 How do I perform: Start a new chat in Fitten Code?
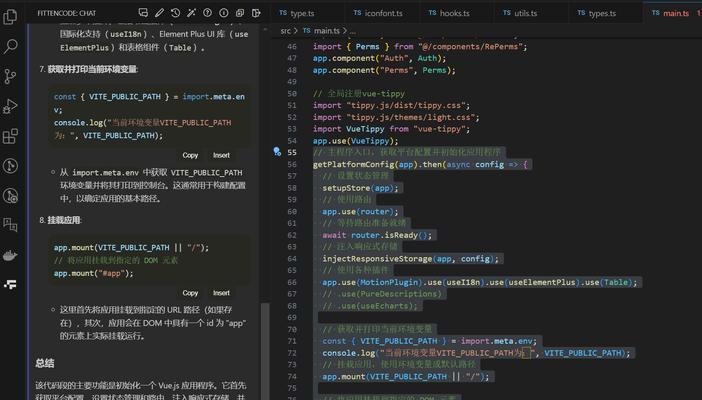pyautogui.click(x=143, y=13)
